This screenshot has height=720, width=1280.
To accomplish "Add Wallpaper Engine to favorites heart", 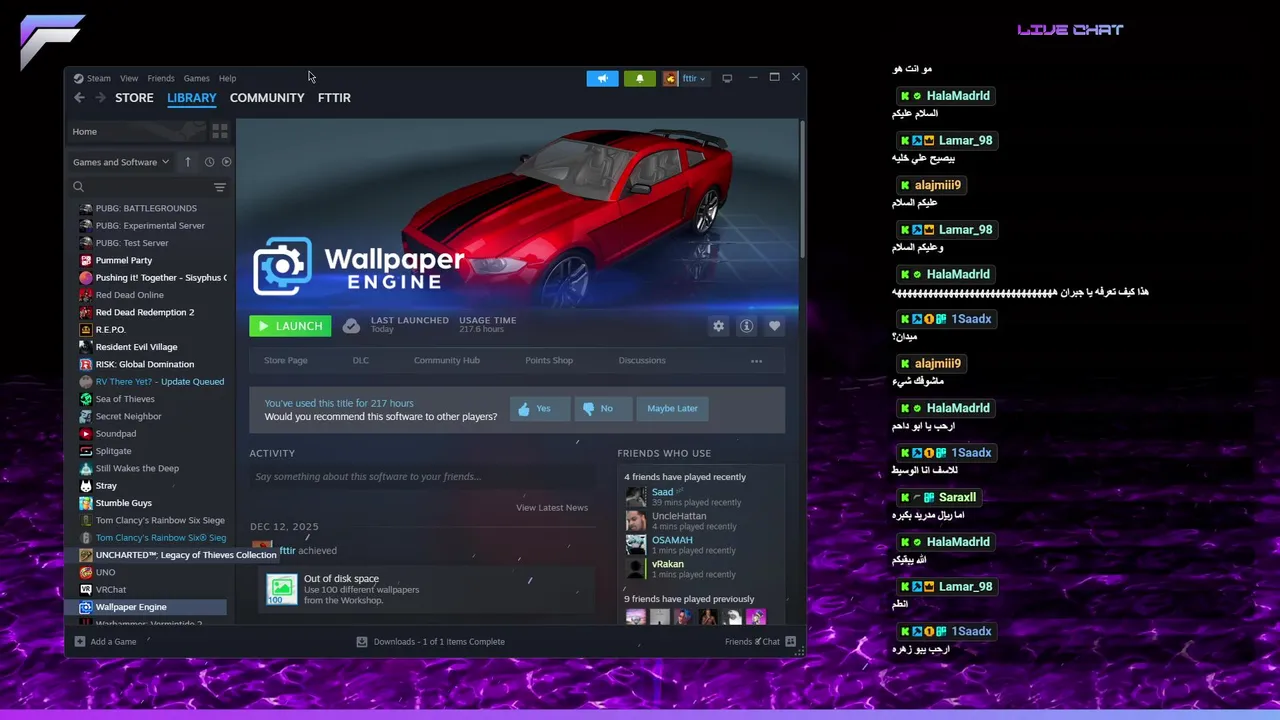I will [774, 326].
